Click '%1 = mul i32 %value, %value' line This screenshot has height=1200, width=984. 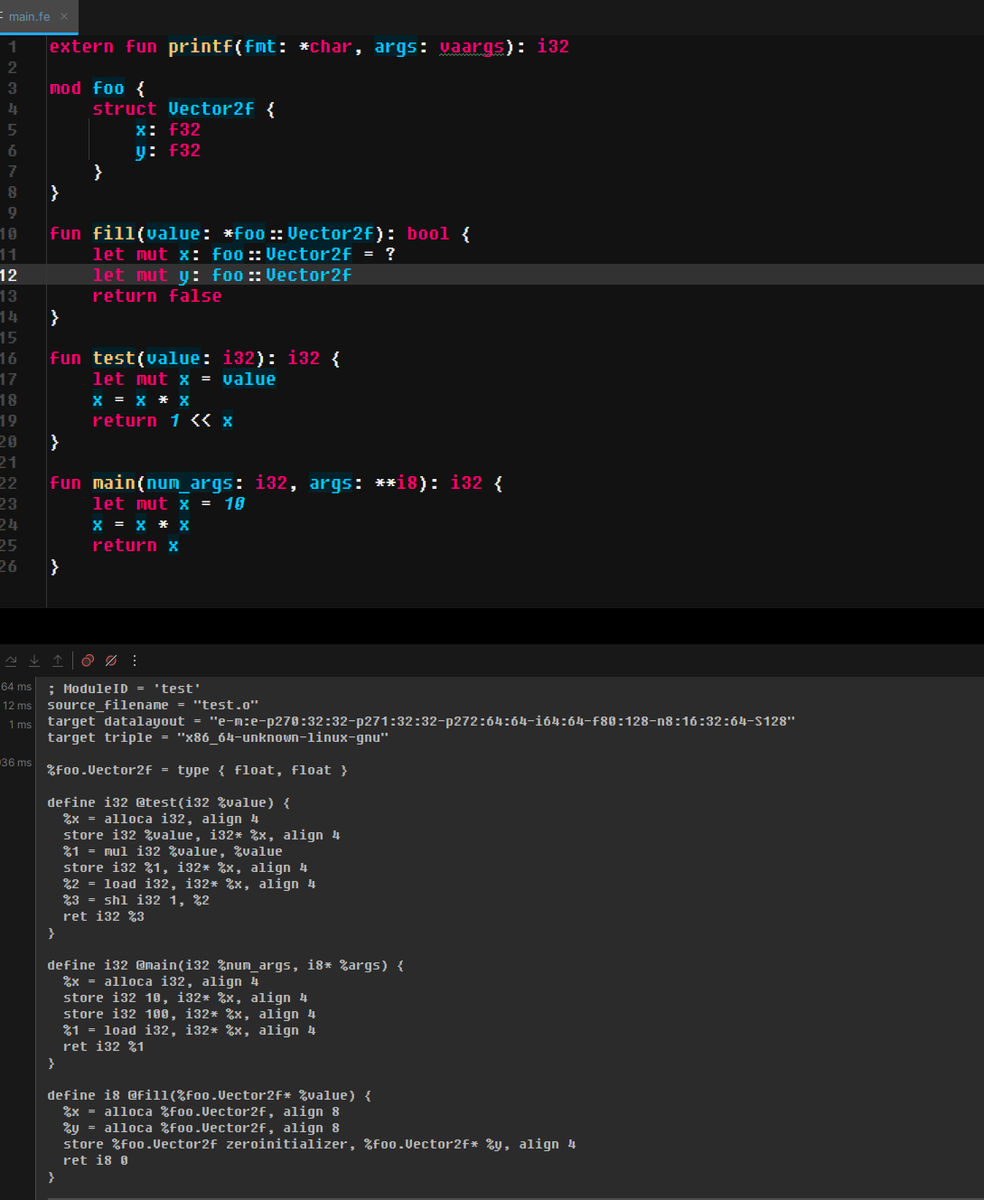[173, 851]
